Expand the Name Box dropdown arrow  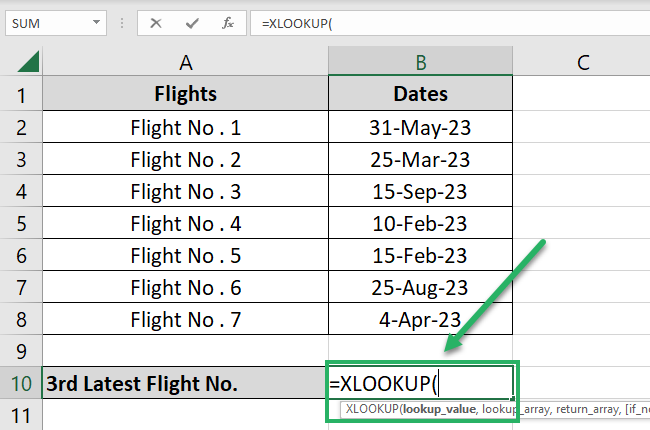coord(96,22)
